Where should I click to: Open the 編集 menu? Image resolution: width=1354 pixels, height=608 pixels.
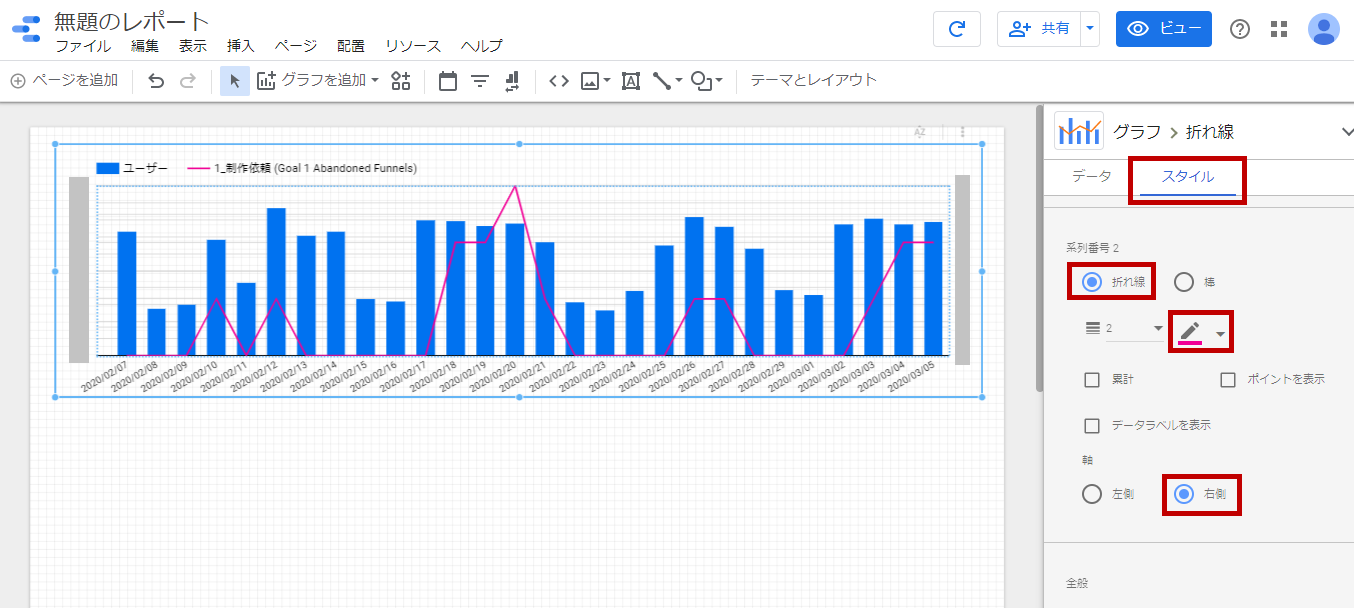tap(145, 46)
